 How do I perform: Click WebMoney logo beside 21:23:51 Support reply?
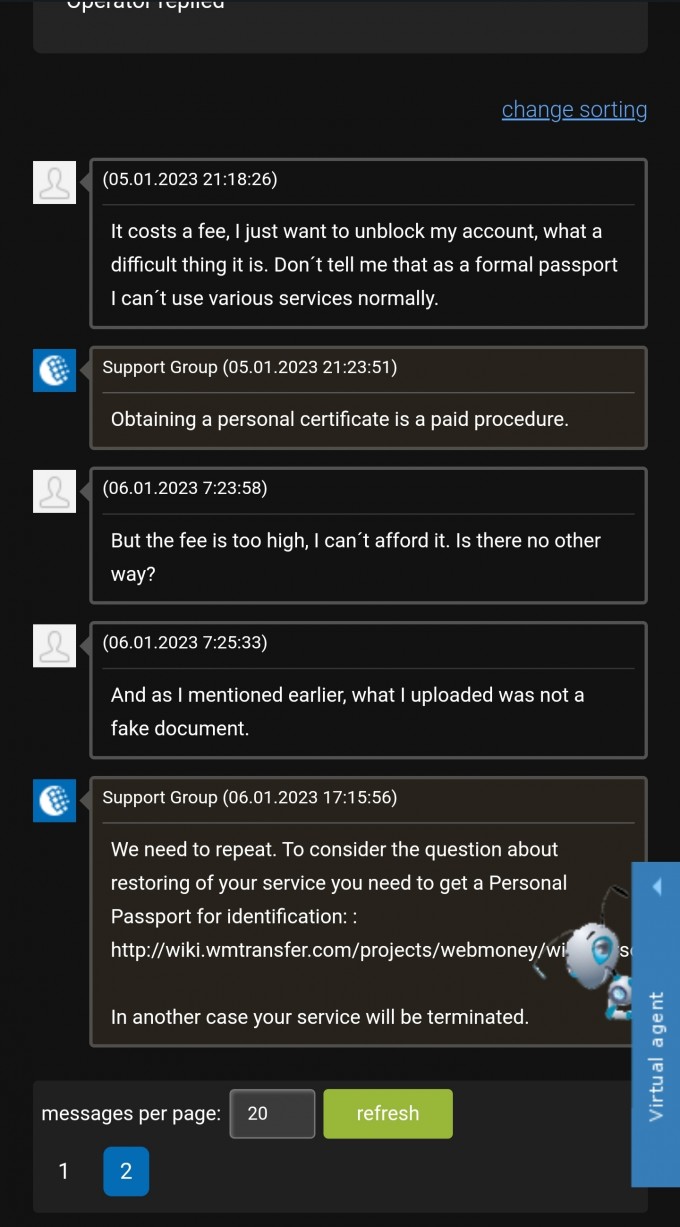coord(54,370)
